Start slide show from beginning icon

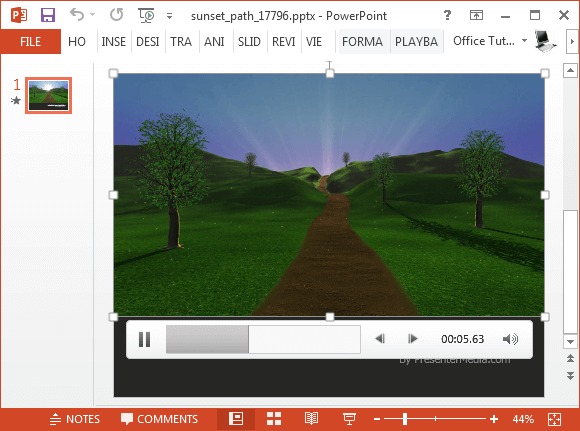click(146, 15)
